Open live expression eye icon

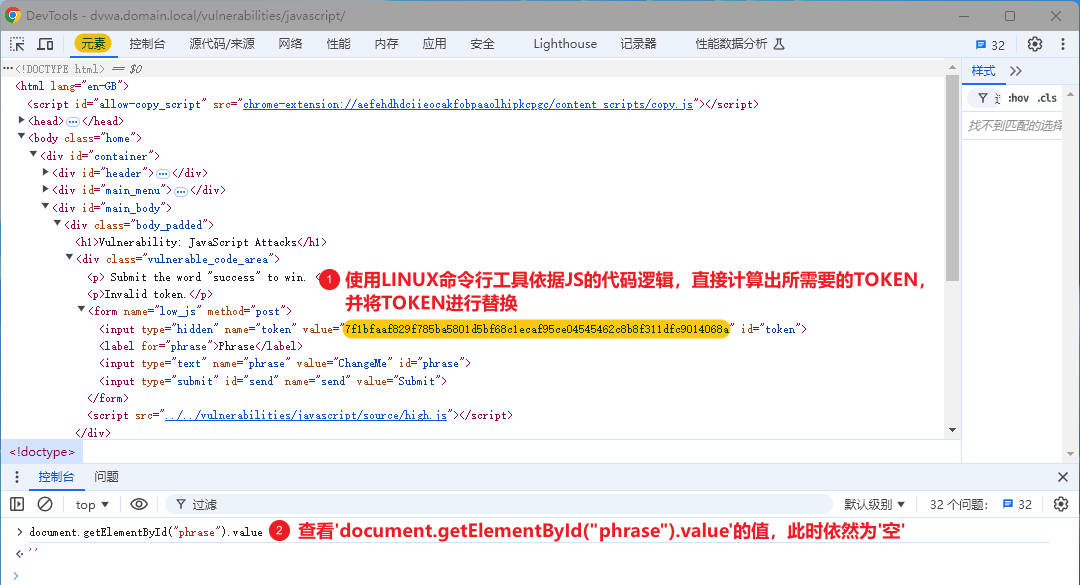(138, 504)
